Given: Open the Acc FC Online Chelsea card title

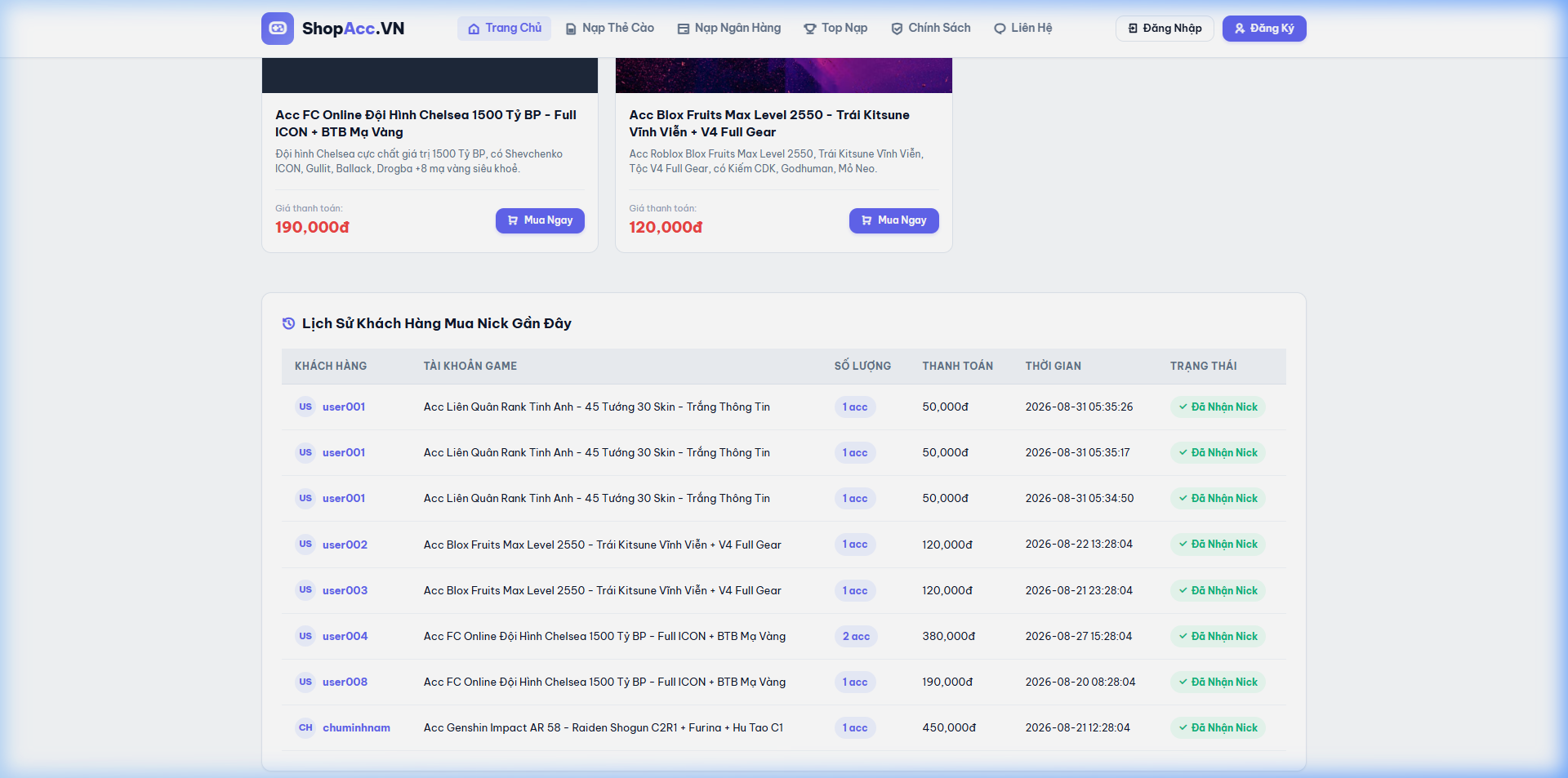Looking at the screenshot, I should pos(426,123).
